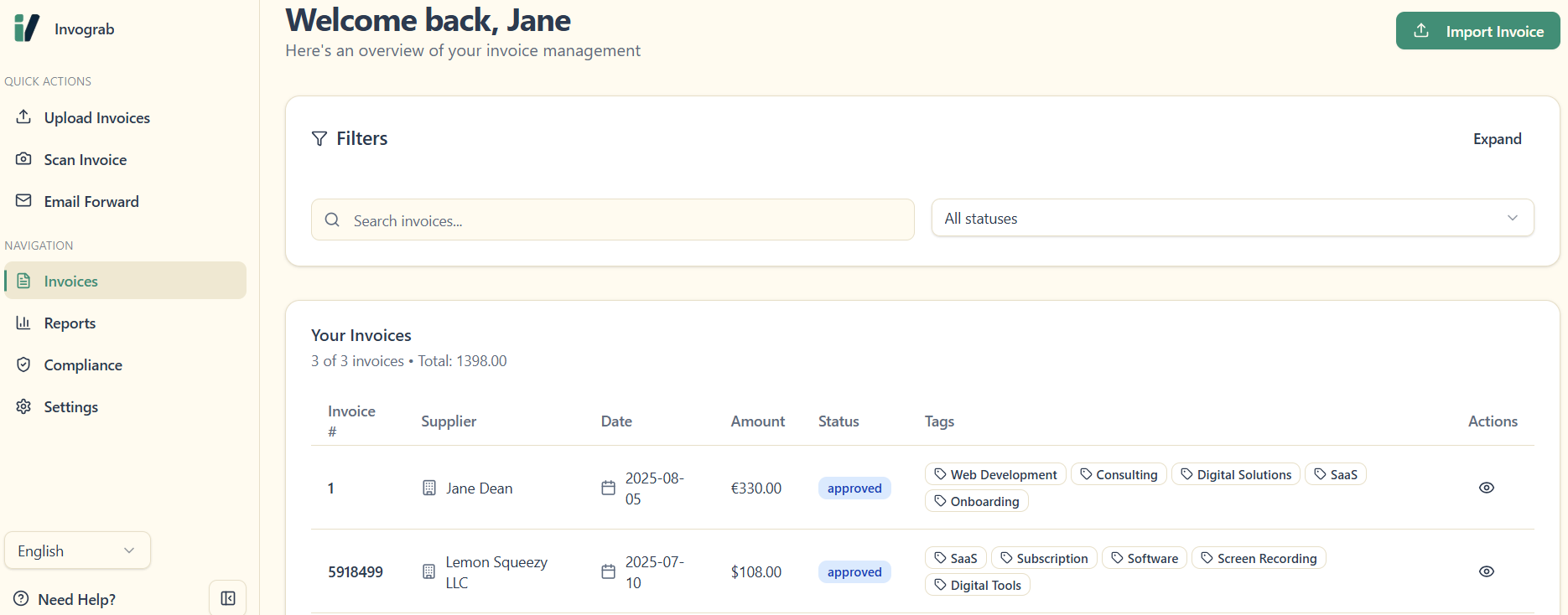Click the gear icon beside Settings

pos(23,406)
